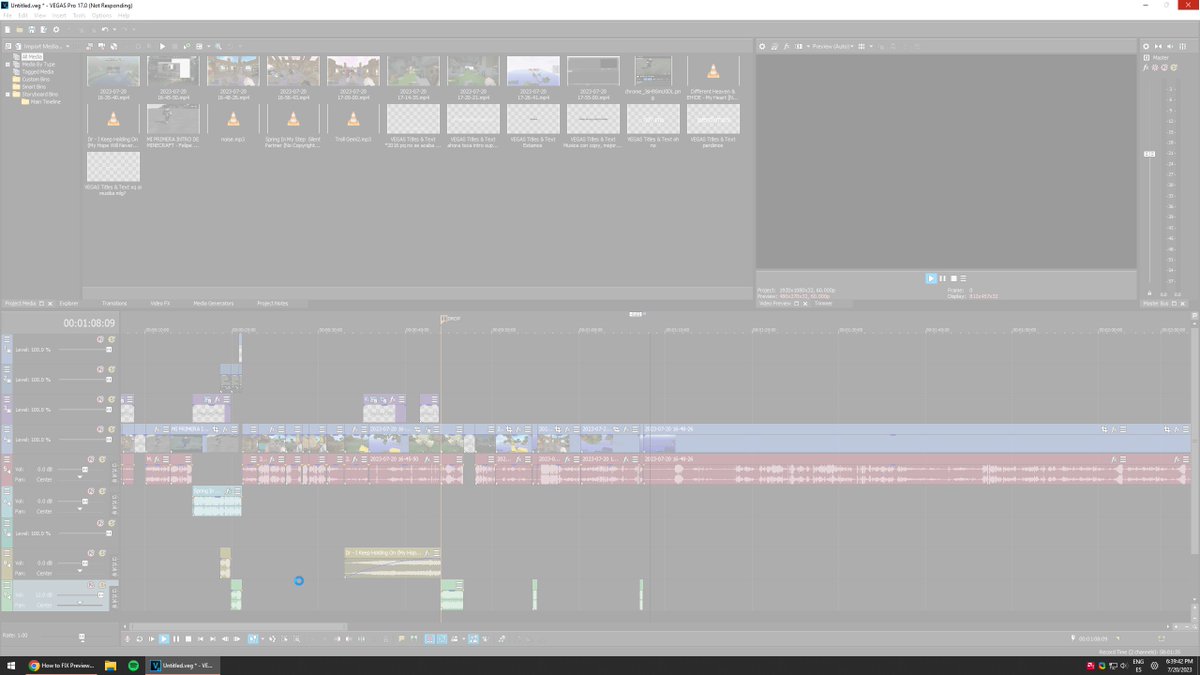Switch to the Video FX tab

tap(160, 303)
